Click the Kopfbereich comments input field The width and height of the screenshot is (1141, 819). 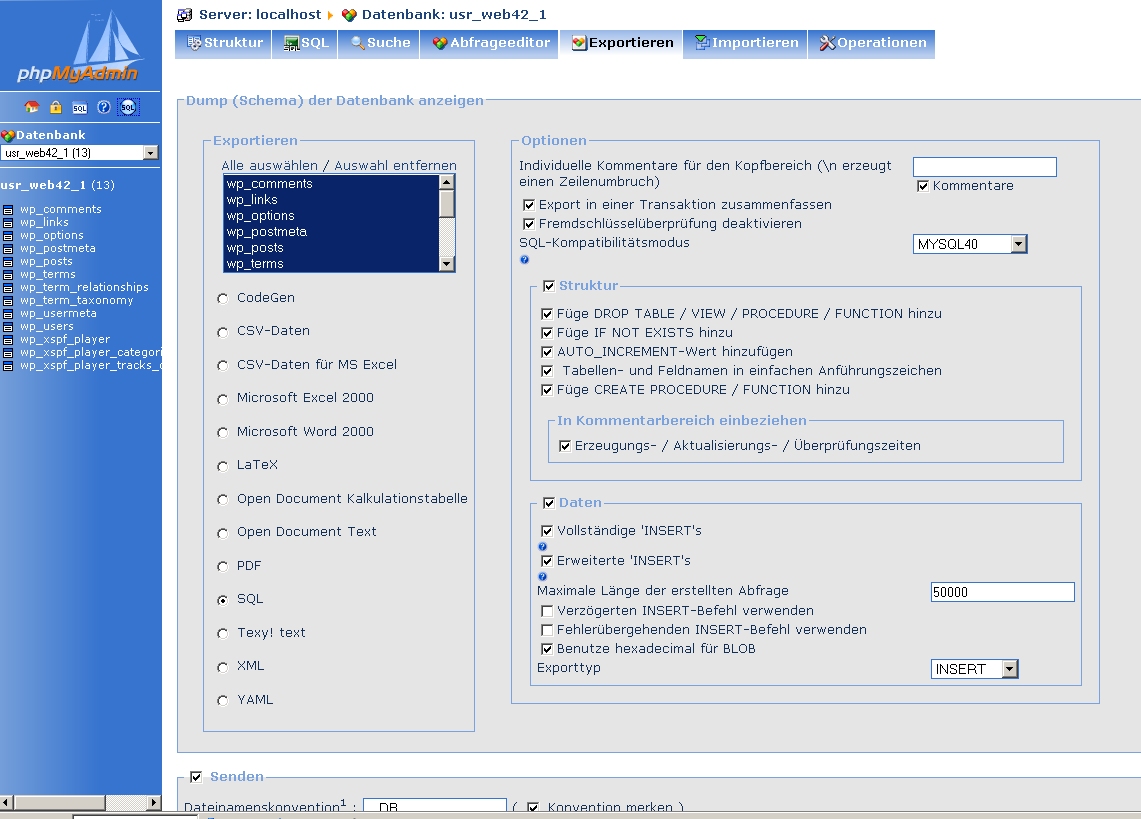(x=985, y=167)
